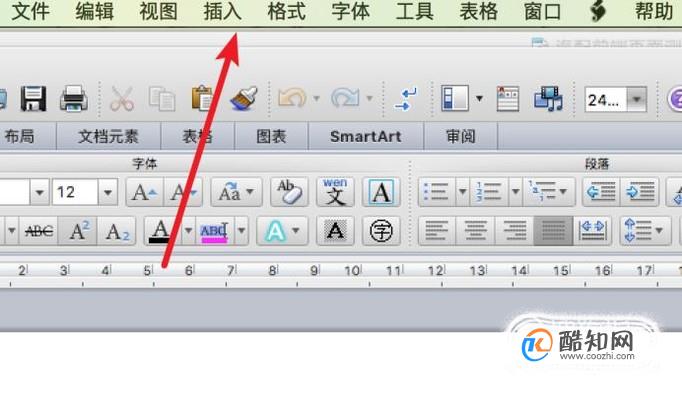
Task: Toggle character shading A icon
Action: coord(335,231)
